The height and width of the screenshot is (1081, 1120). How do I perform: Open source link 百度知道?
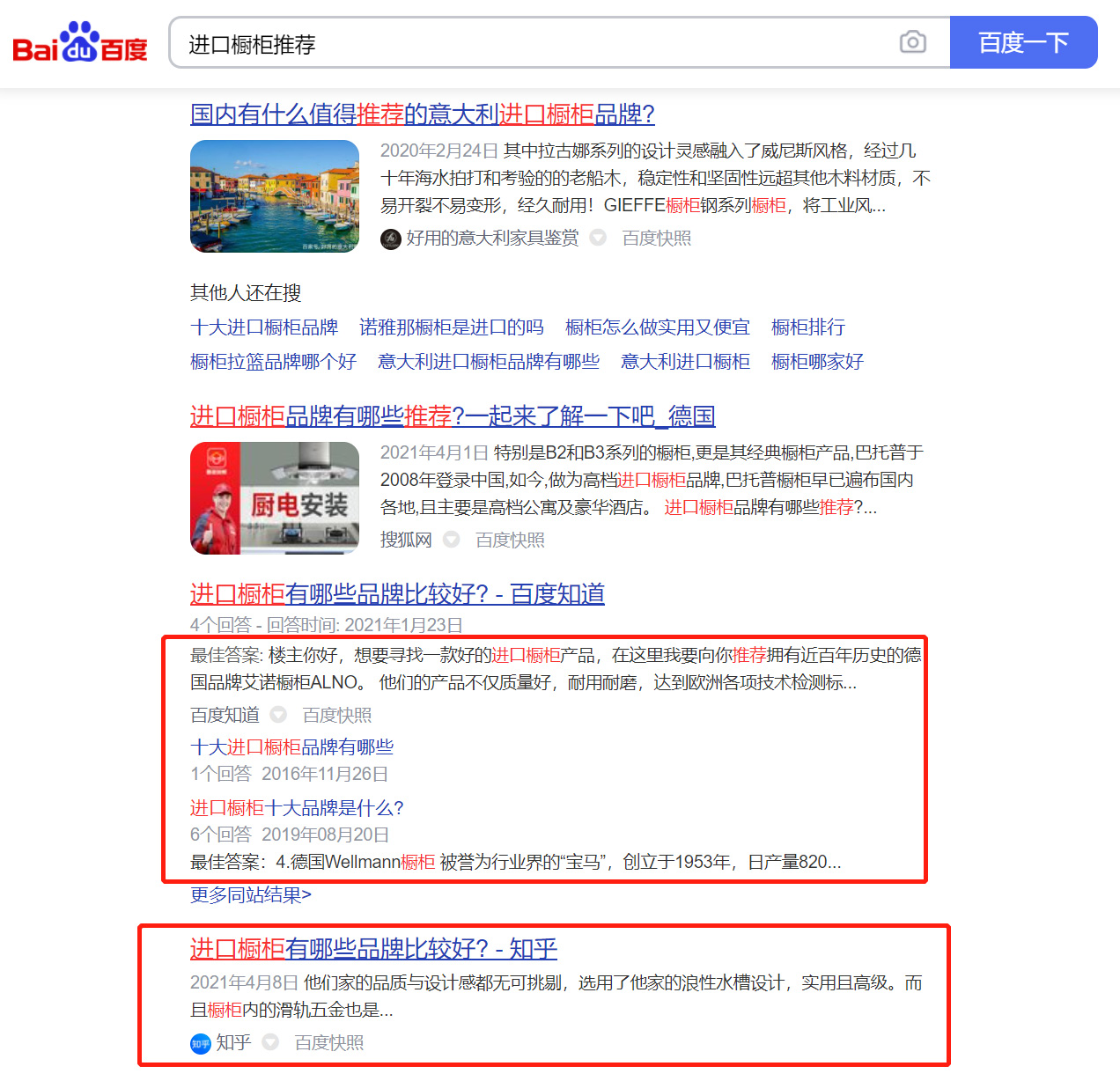click(x=225, y=716)
